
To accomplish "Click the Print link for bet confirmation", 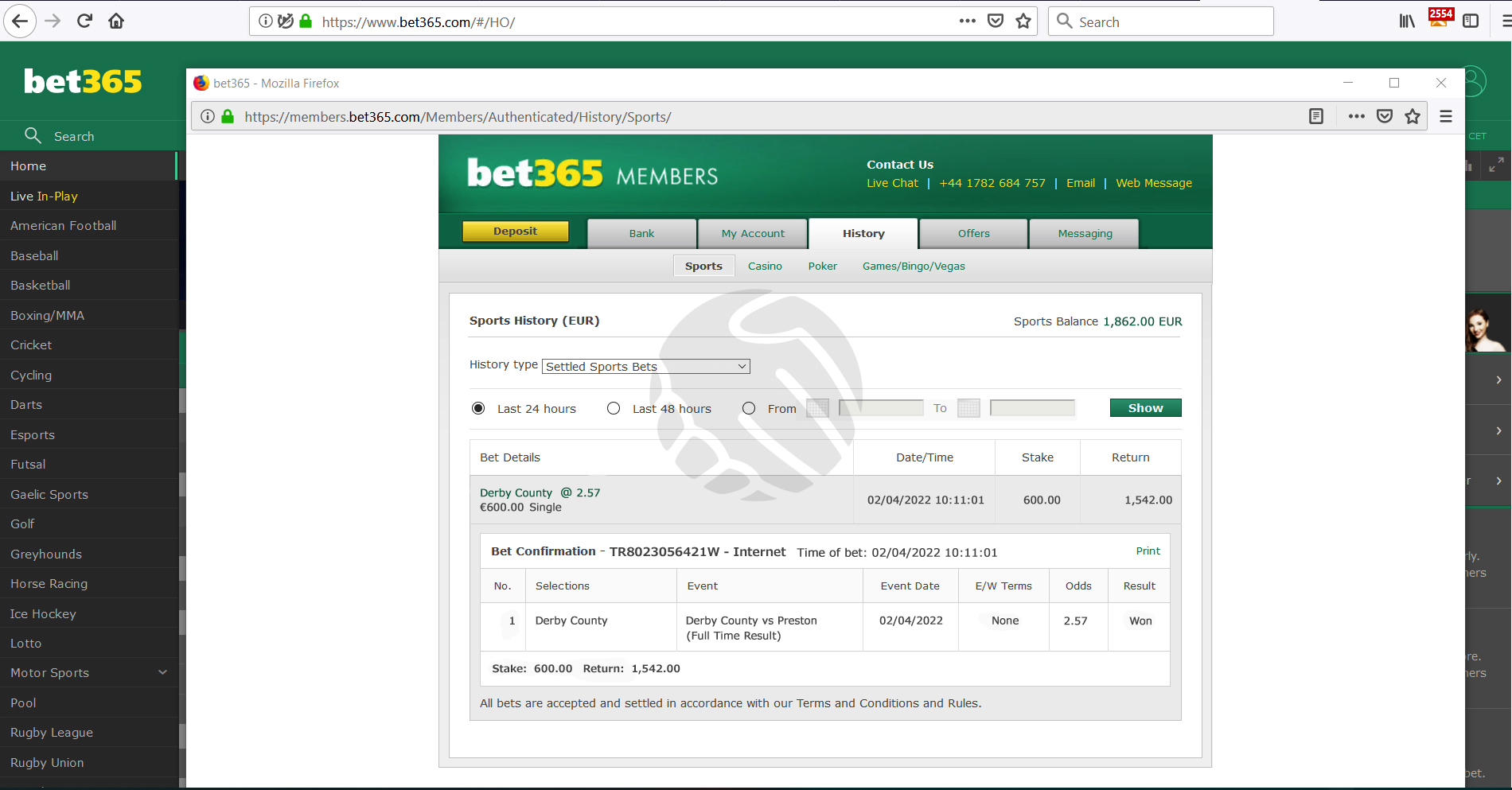I will (x=1148, y=551).
